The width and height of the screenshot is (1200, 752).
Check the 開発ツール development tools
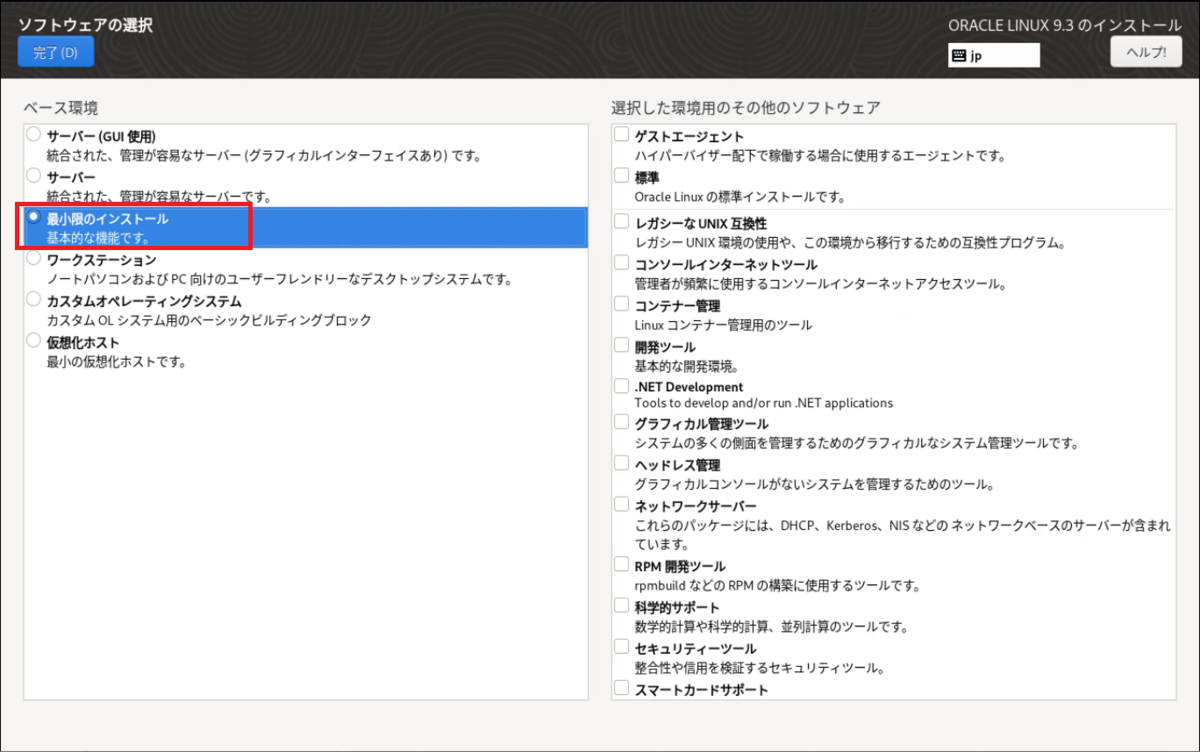[x=621, y=345]
